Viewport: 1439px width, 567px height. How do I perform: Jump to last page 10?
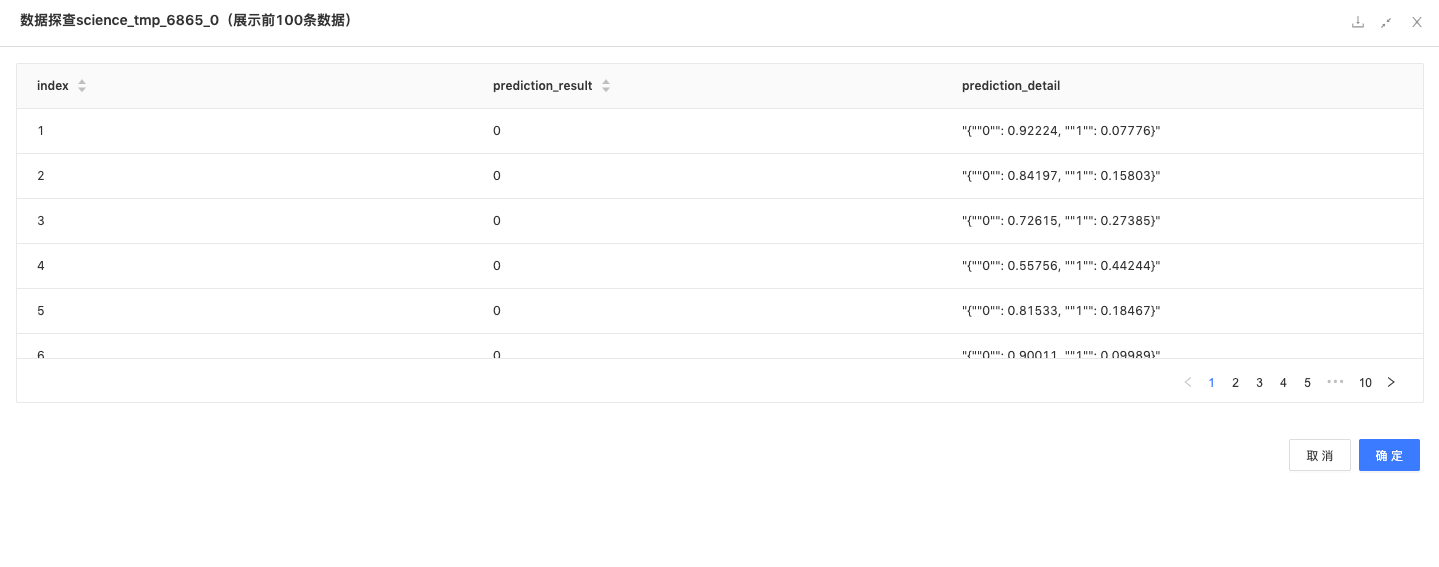tap(1365, 382)
